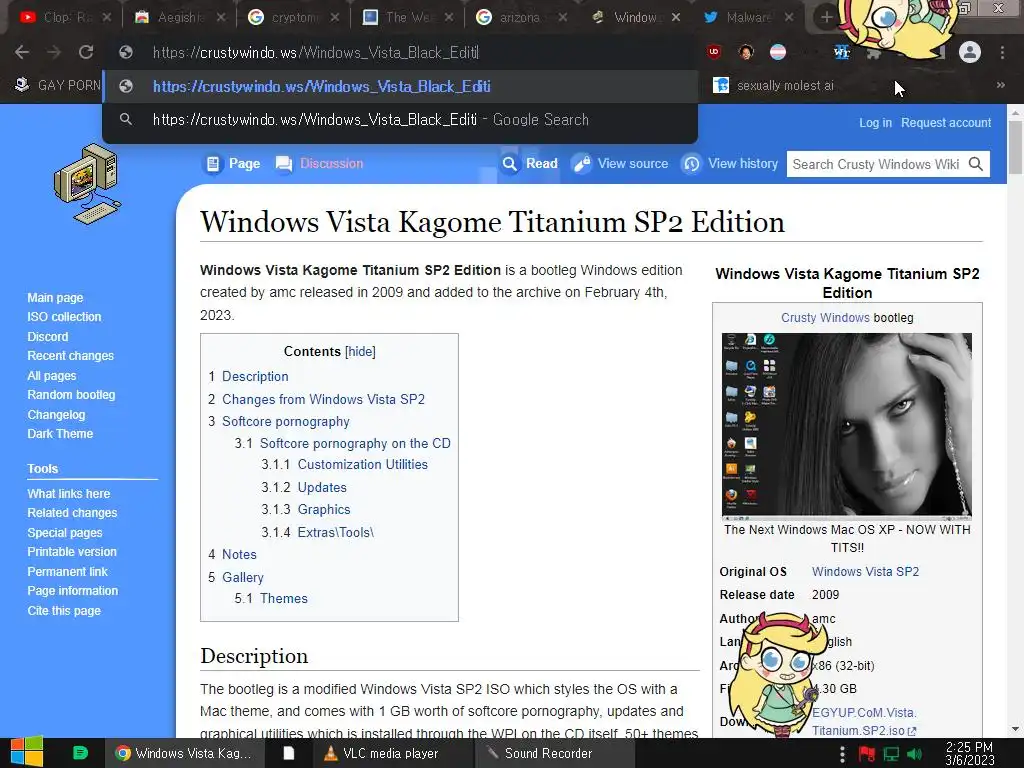
Task: Open Special pages link
Action: coord(65,532)
